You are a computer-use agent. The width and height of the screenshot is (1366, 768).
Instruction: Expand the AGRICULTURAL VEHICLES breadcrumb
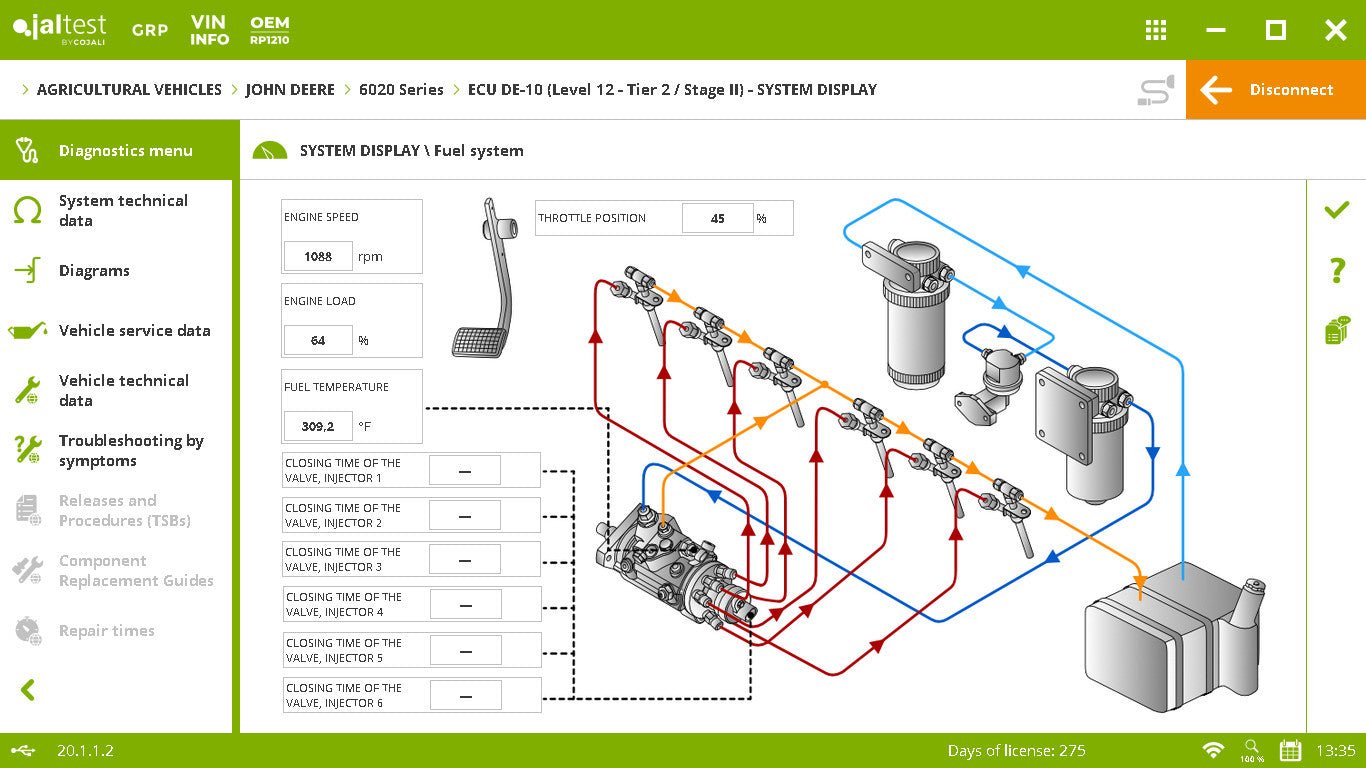tap(128, 89)
